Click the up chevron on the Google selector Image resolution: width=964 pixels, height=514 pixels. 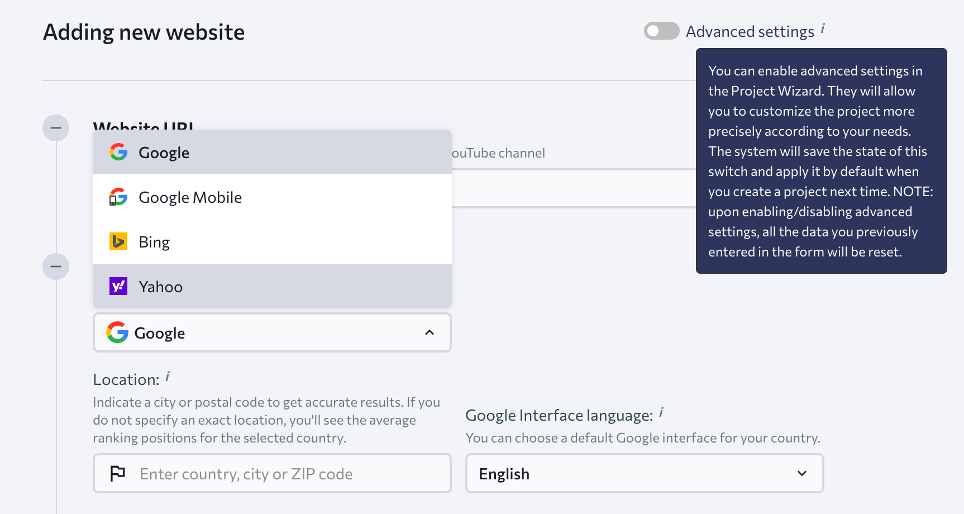[x=429, y=333]
